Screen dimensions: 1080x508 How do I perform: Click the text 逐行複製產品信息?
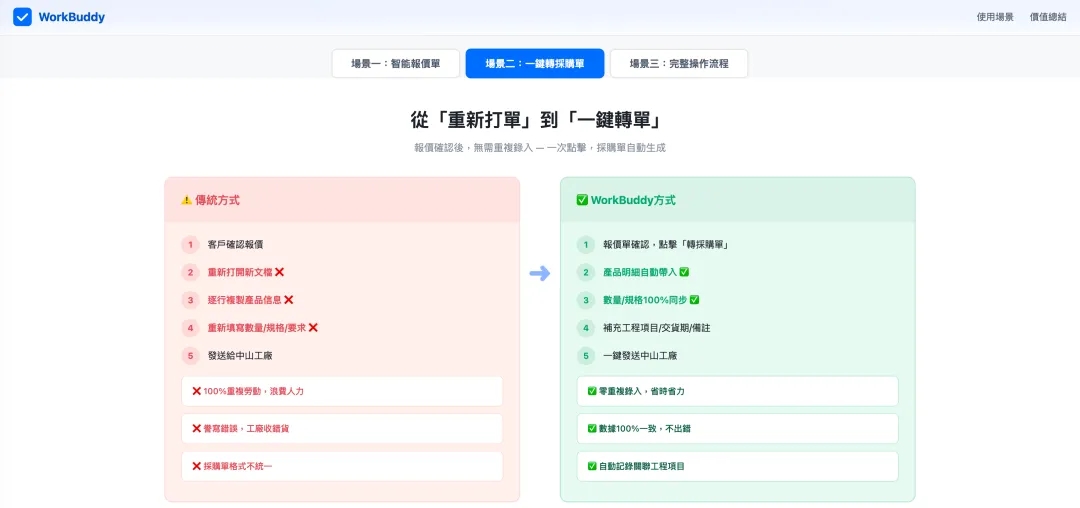coord(245,300)
